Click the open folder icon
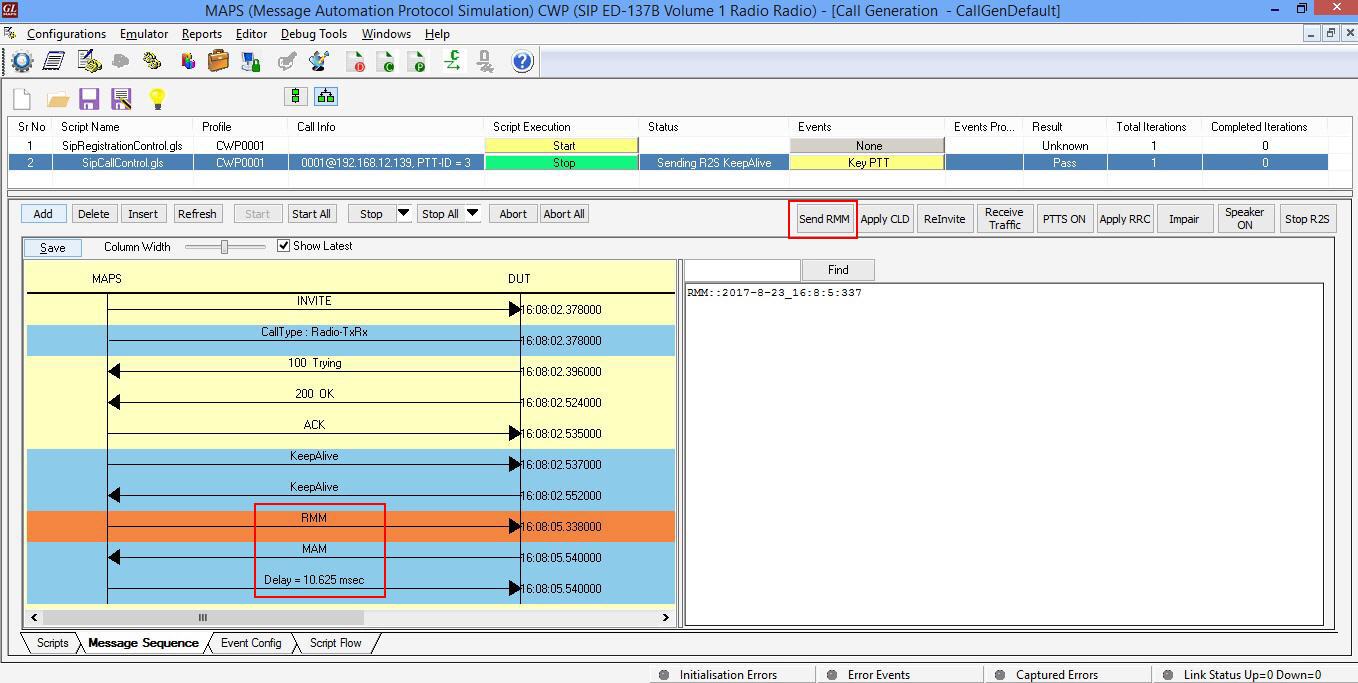The image size is (1358, 683). (57, 99)
